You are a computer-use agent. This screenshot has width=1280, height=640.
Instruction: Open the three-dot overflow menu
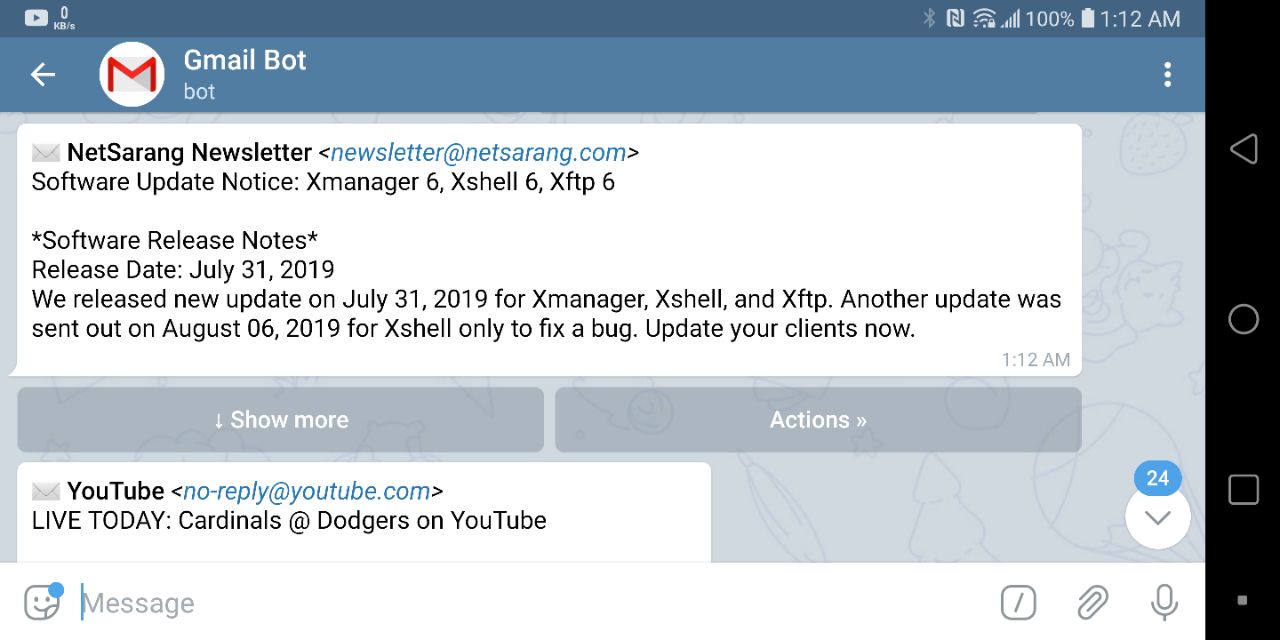1167,75
